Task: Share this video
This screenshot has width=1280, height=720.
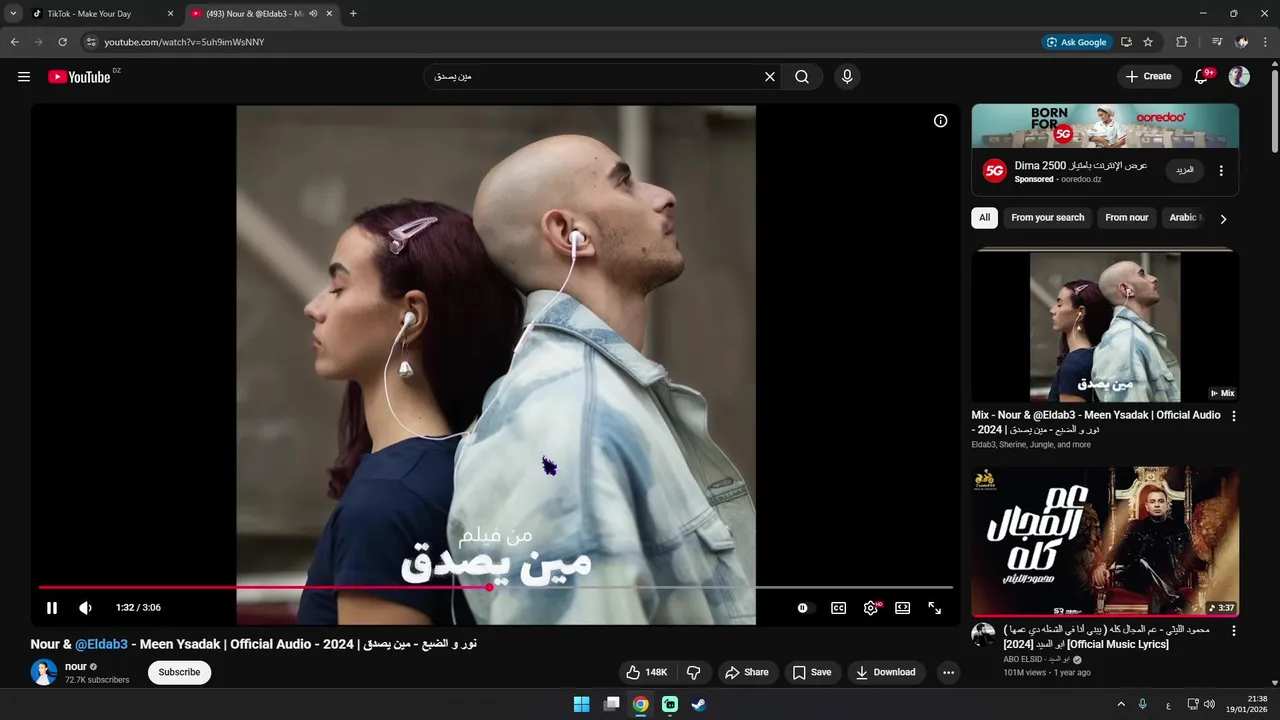Action: click(747, 672)
